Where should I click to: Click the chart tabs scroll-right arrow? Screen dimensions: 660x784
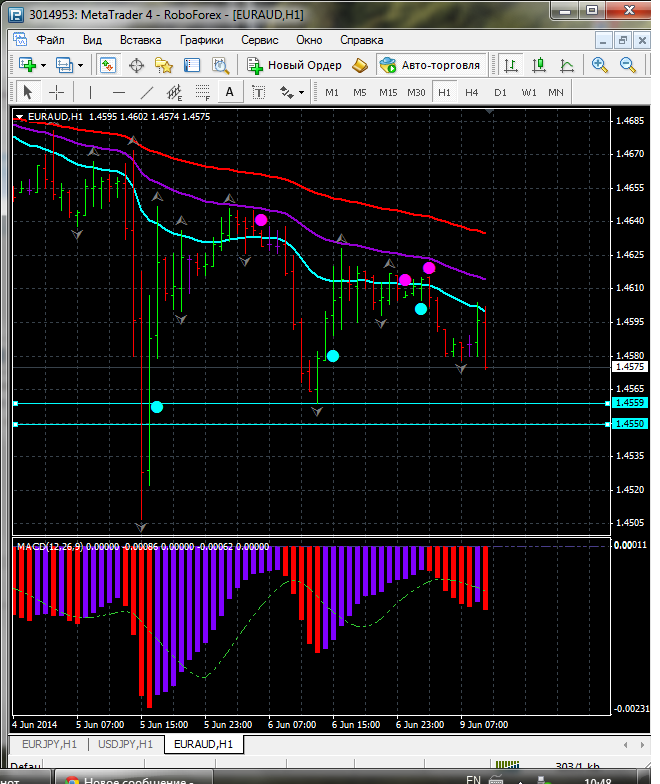(x=642, y=745)
